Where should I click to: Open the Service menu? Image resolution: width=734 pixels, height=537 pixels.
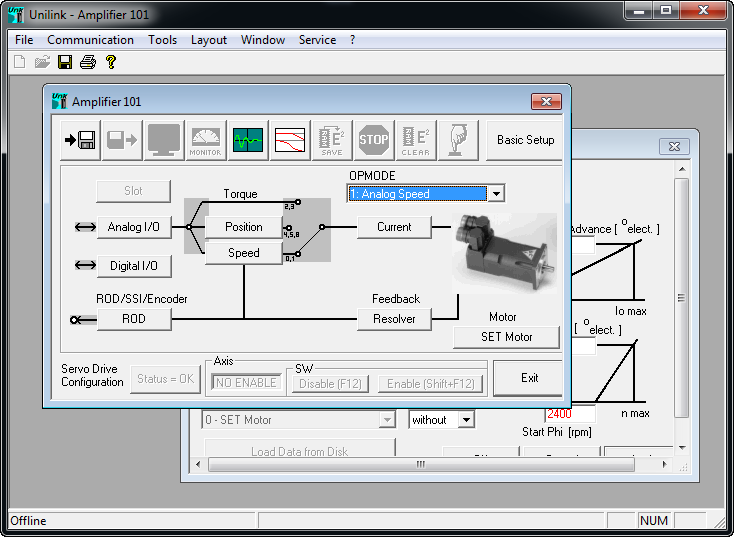pos(317,40)
